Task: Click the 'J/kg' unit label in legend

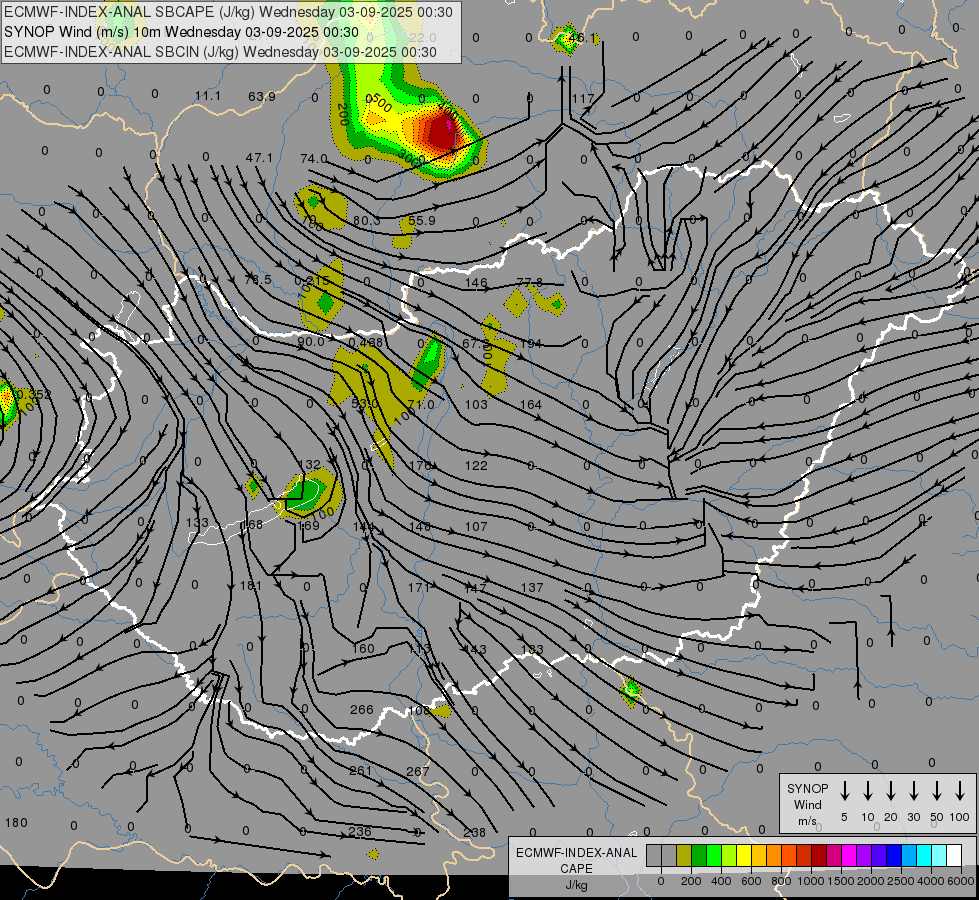Action: [576, 885]
